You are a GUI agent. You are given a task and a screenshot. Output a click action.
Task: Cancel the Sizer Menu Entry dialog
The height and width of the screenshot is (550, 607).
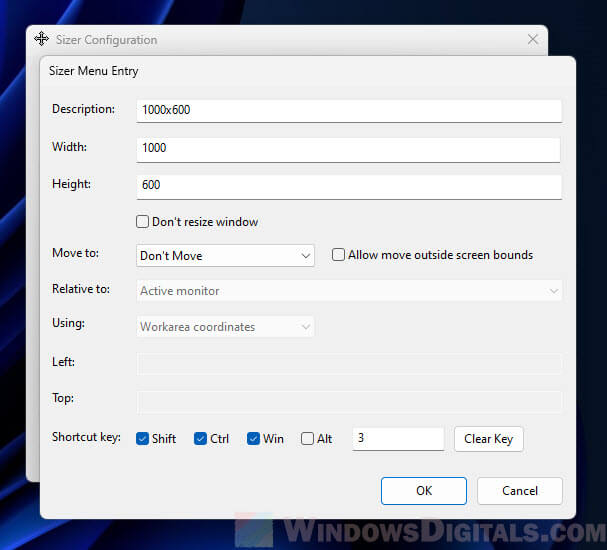point(519,491)
